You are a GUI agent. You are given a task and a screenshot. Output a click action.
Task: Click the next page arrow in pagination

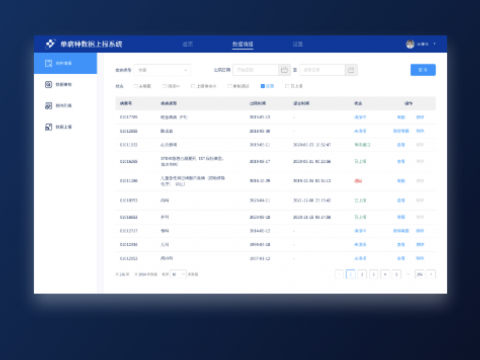pos(431,274)
